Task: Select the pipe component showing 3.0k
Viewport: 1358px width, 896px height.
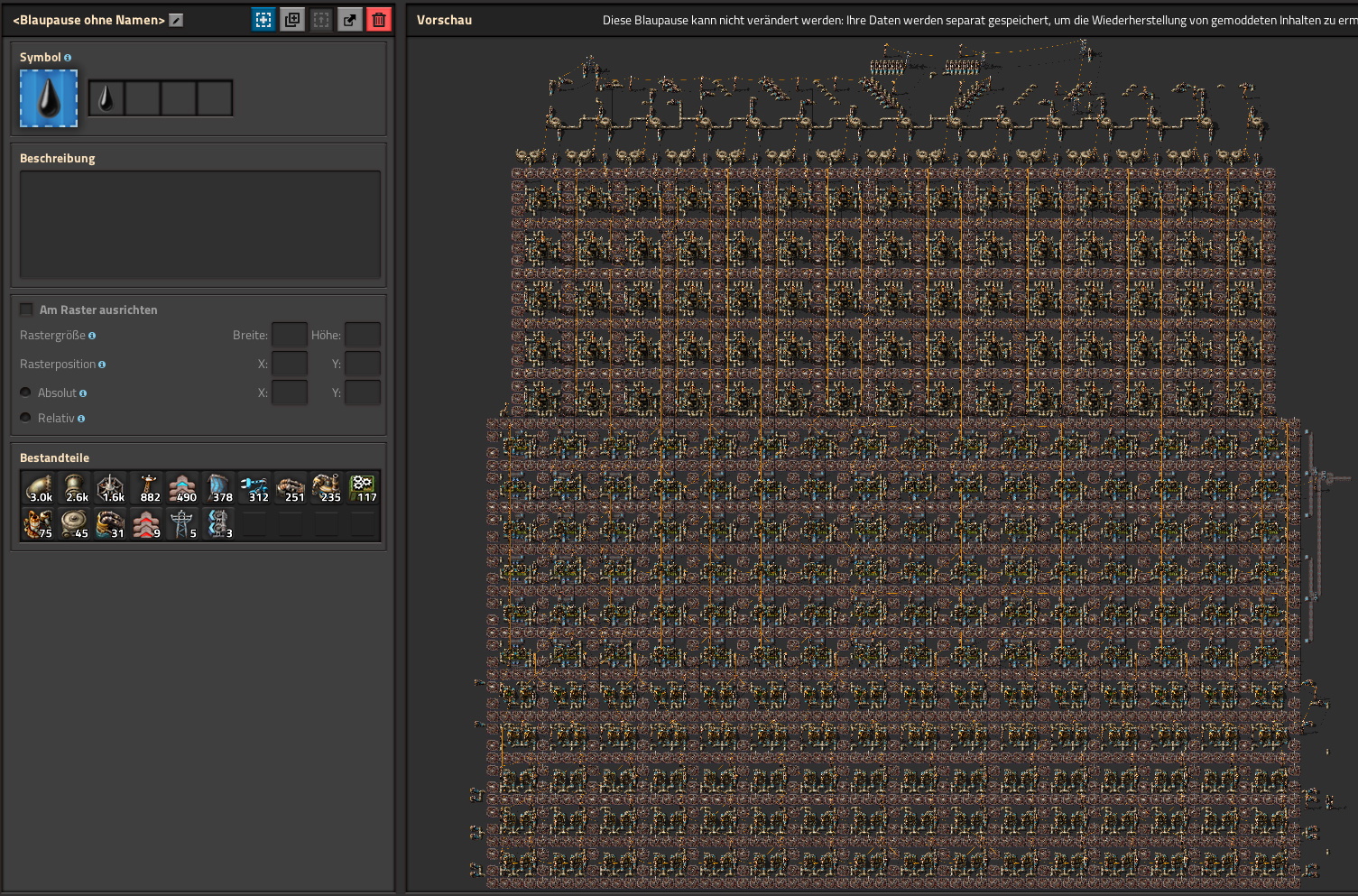Action: coord(39,488)
